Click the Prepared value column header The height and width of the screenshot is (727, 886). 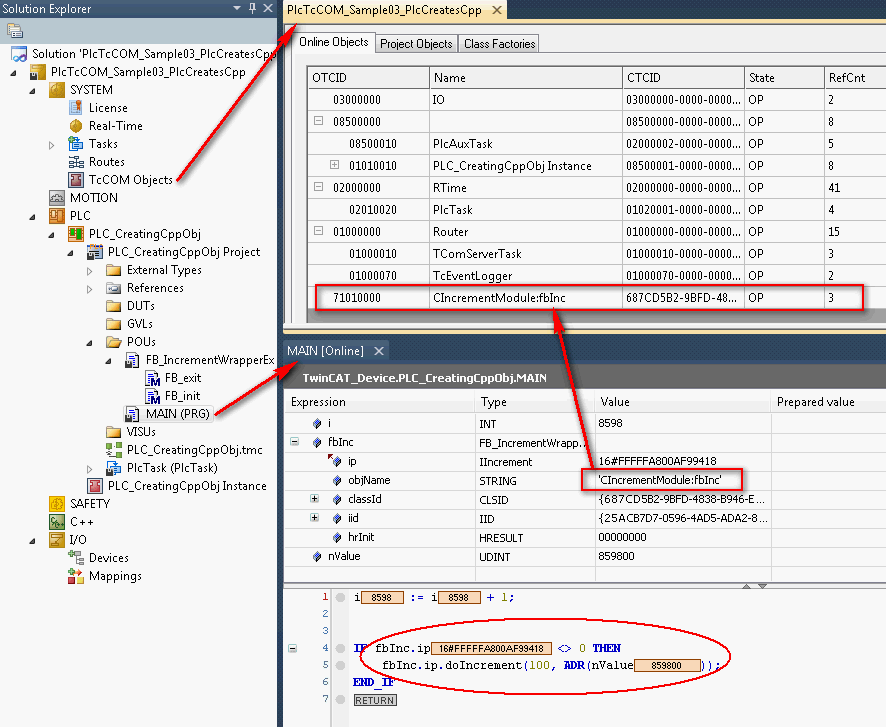pos(828,402)
